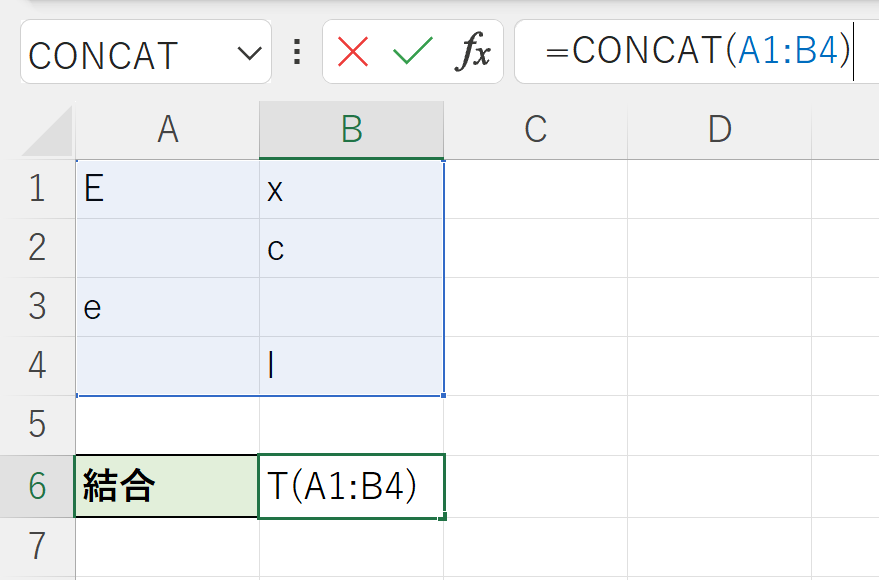Click cell B2 containing c
Screen dimensions: 879x580
[x=351, y=248]
